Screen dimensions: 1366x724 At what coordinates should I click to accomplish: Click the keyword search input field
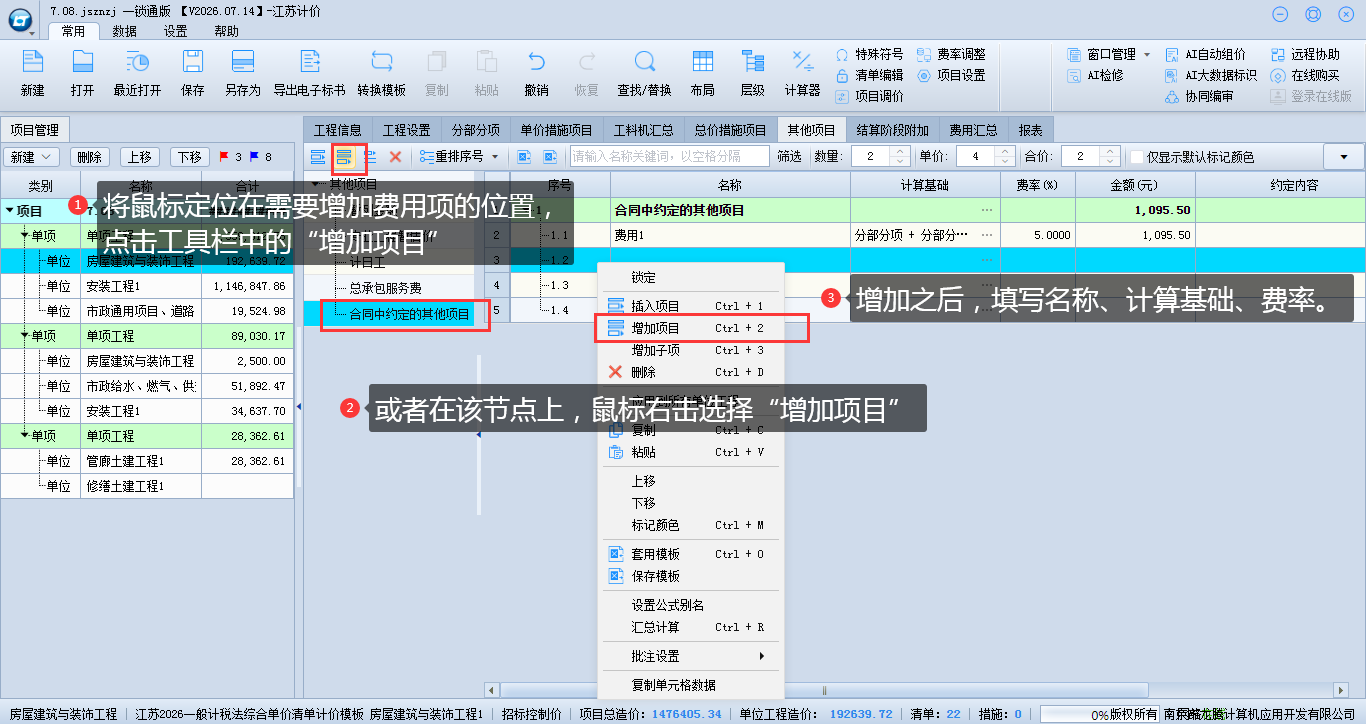pyautogui.click(x=669, y=157)
